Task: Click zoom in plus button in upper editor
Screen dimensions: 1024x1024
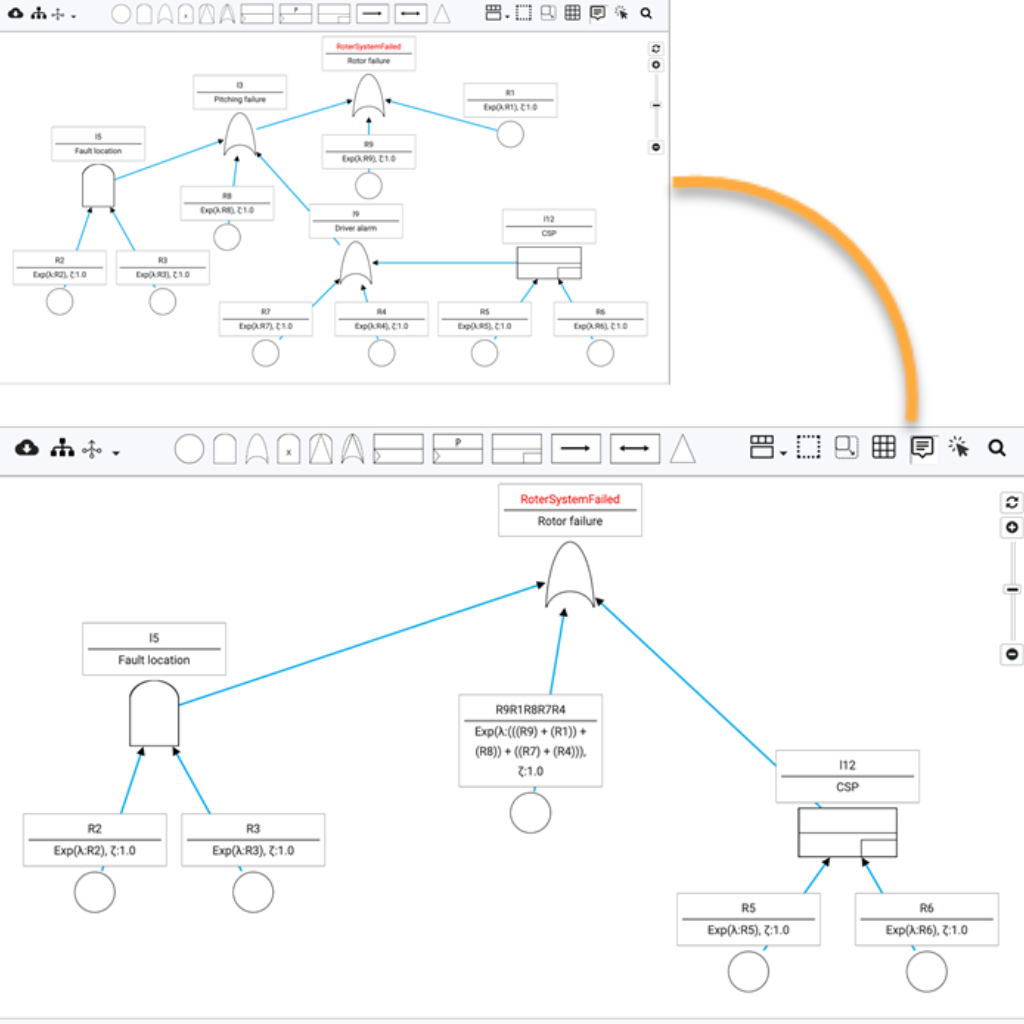Action: [x=656, y=65]
